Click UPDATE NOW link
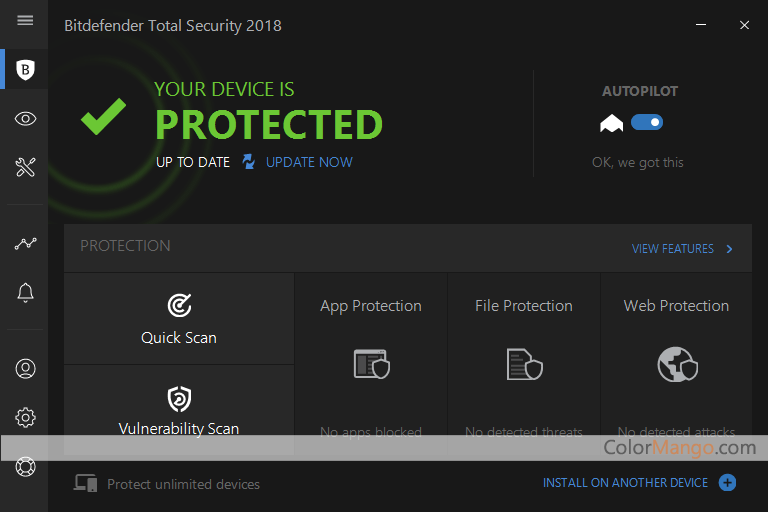 coord(309,162)
